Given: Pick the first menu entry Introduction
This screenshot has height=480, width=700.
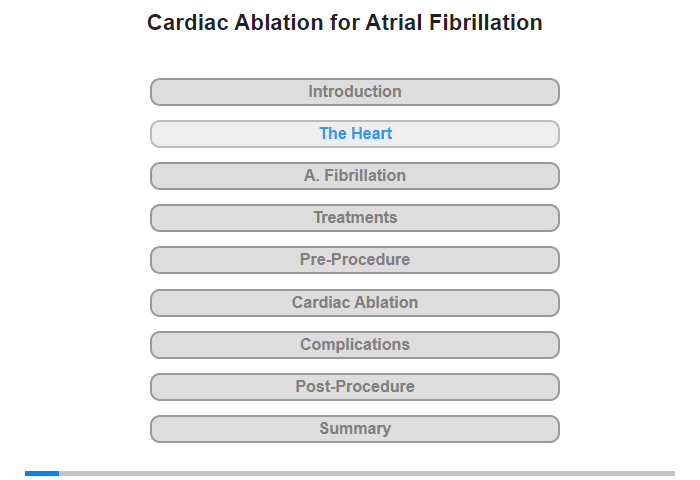Looking at the screenshot, I should 354,92.
